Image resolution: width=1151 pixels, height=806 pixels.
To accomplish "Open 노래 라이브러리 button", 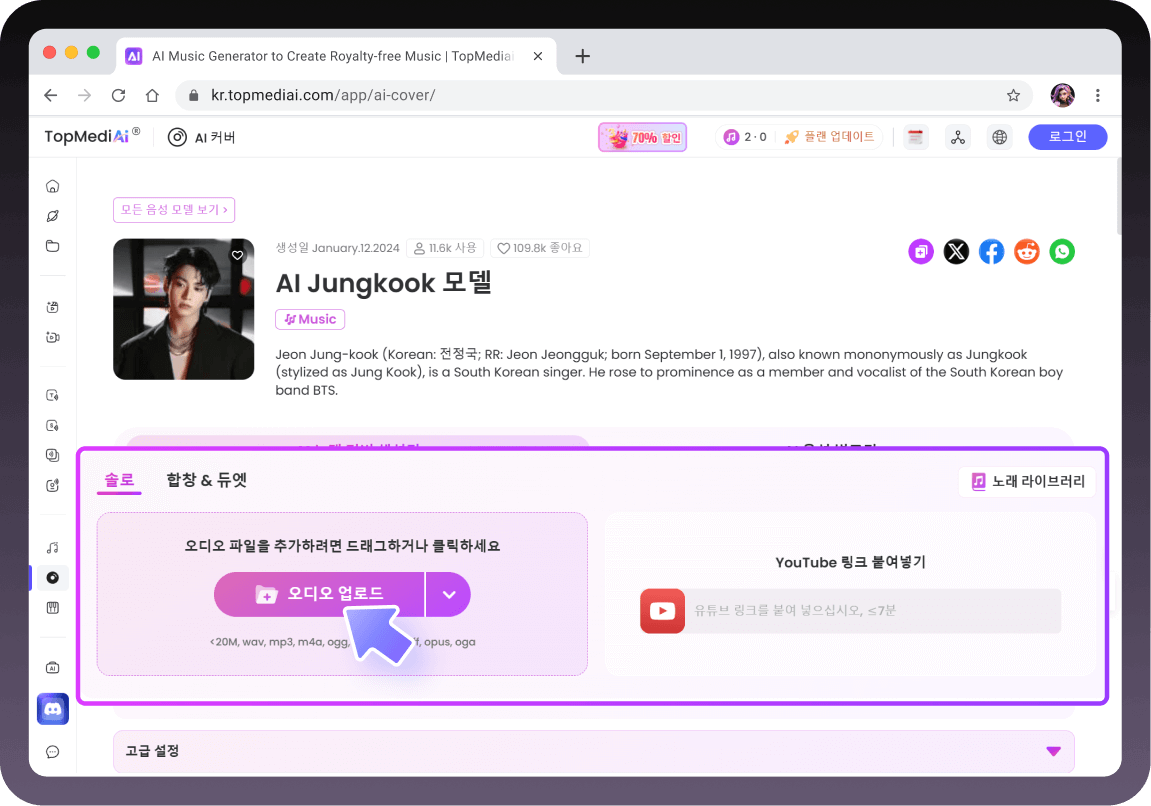I will (x=1027, y=482).
